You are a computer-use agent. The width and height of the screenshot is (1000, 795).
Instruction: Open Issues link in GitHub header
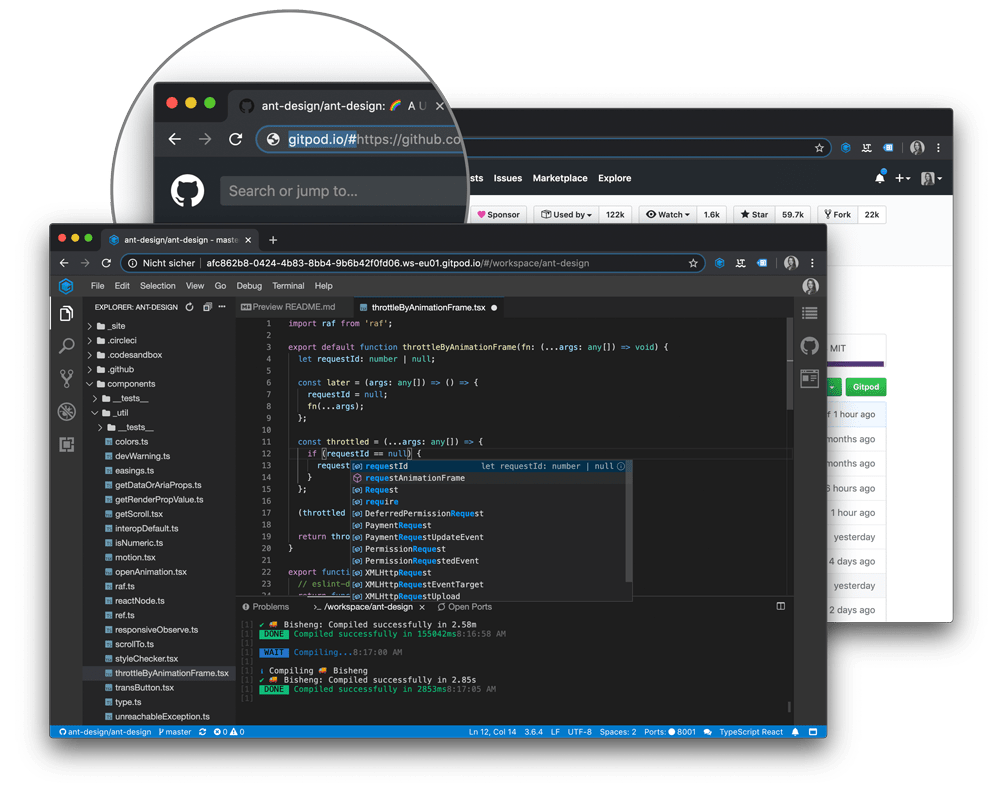pos(508,178)
